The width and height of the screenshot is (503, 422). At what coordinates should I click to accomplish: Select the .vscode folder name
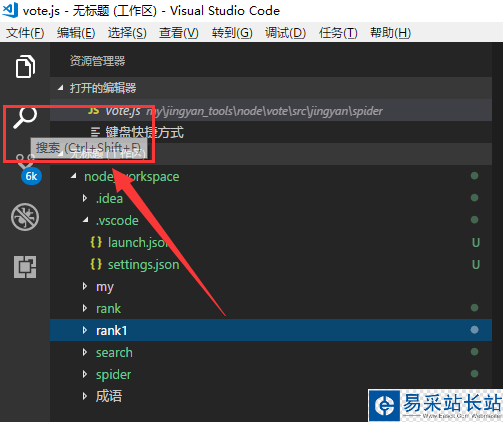click(x=117, y=220)
